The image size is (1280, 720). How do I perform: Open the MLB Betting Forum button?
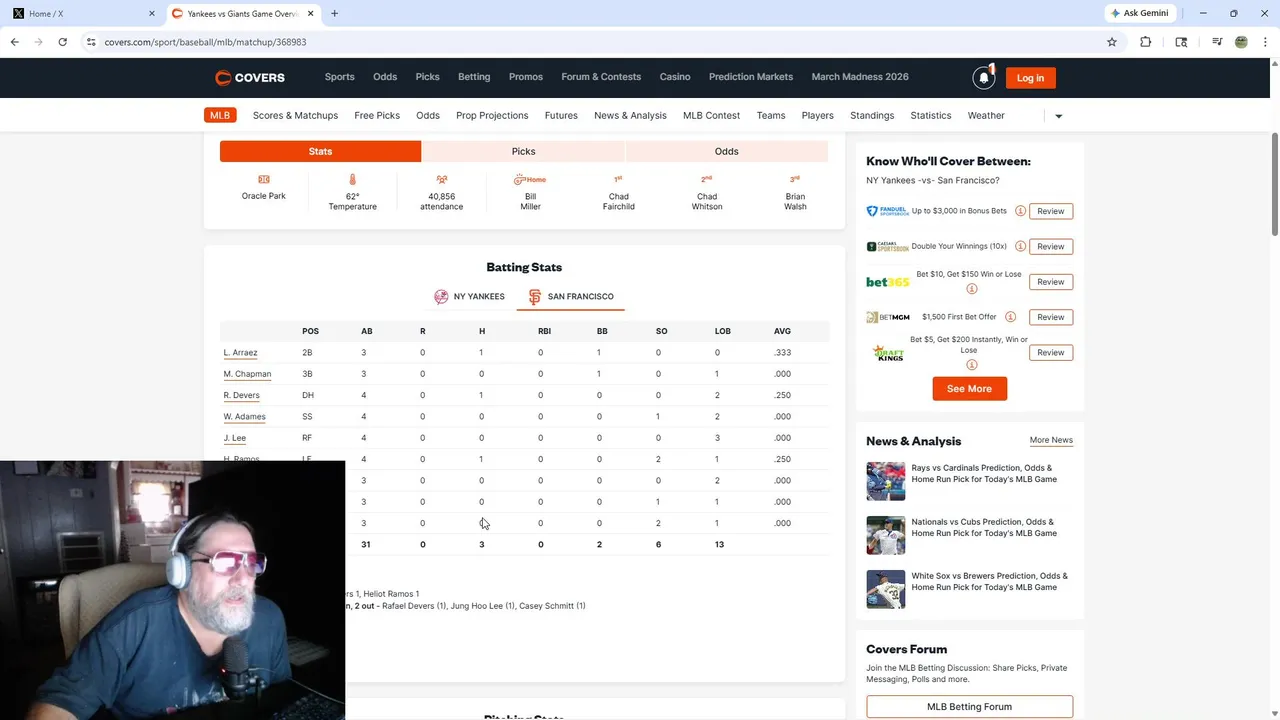pos(969,707)
